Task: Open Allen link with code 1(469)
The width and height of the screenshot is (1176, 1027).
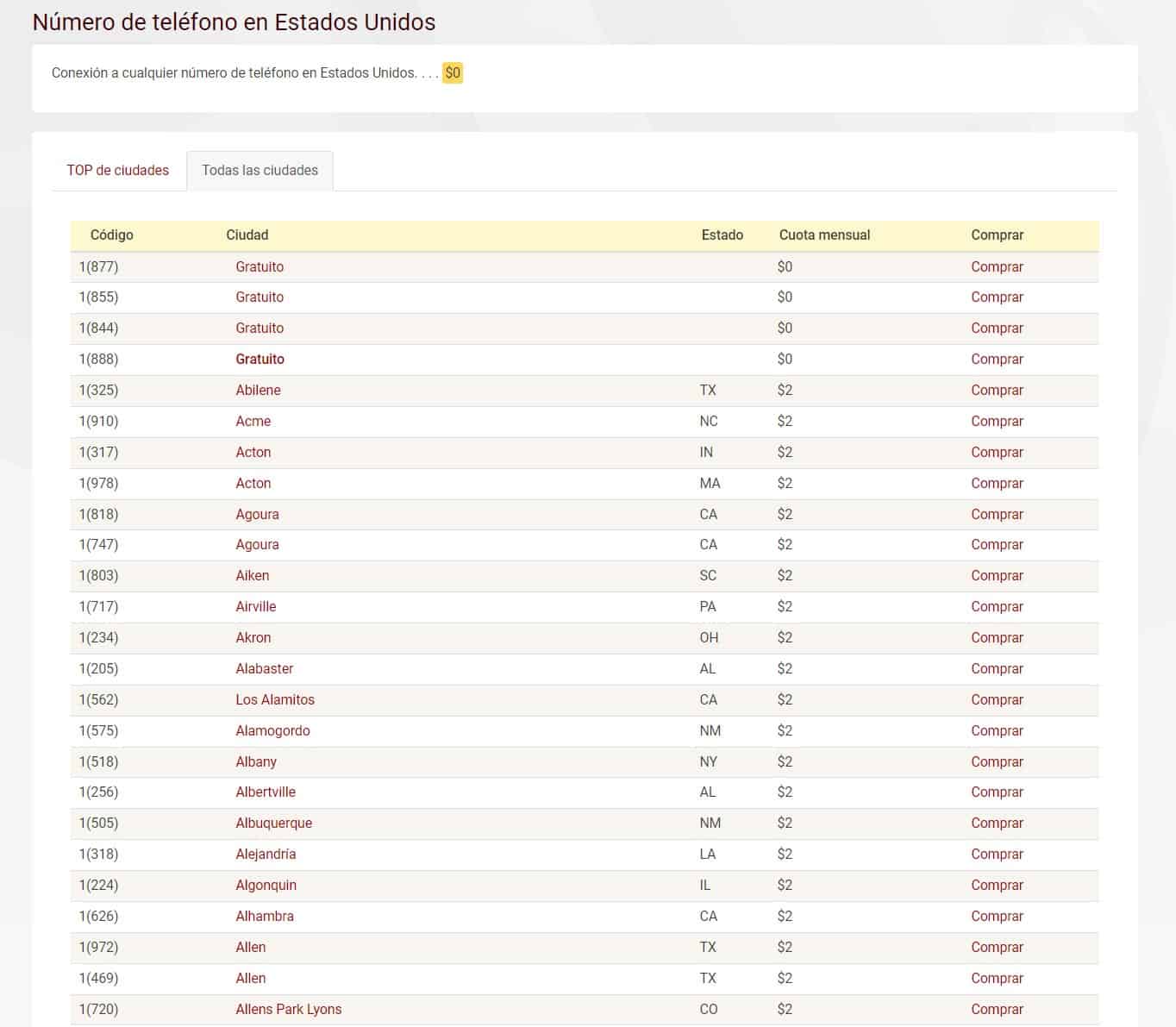Action: point(250,978)
